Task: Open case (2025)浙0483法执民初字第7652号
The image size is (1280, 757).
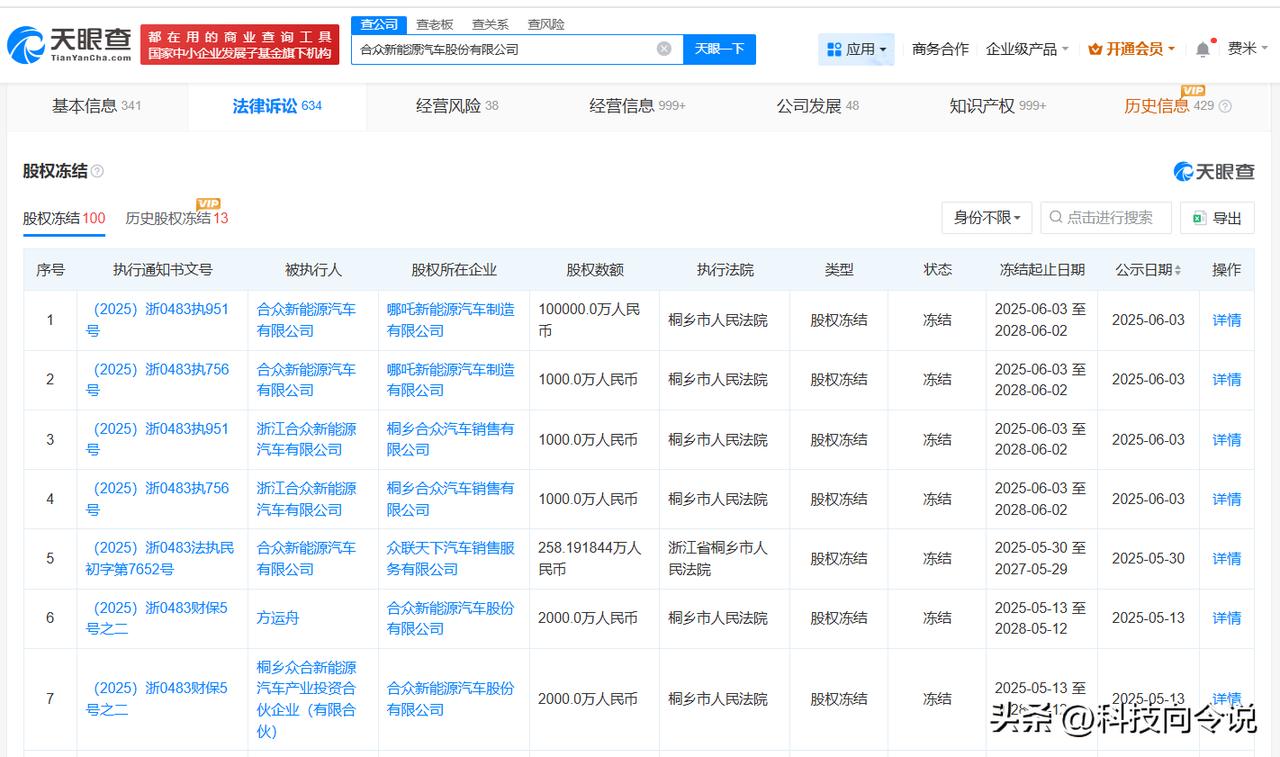Action: 160,559
